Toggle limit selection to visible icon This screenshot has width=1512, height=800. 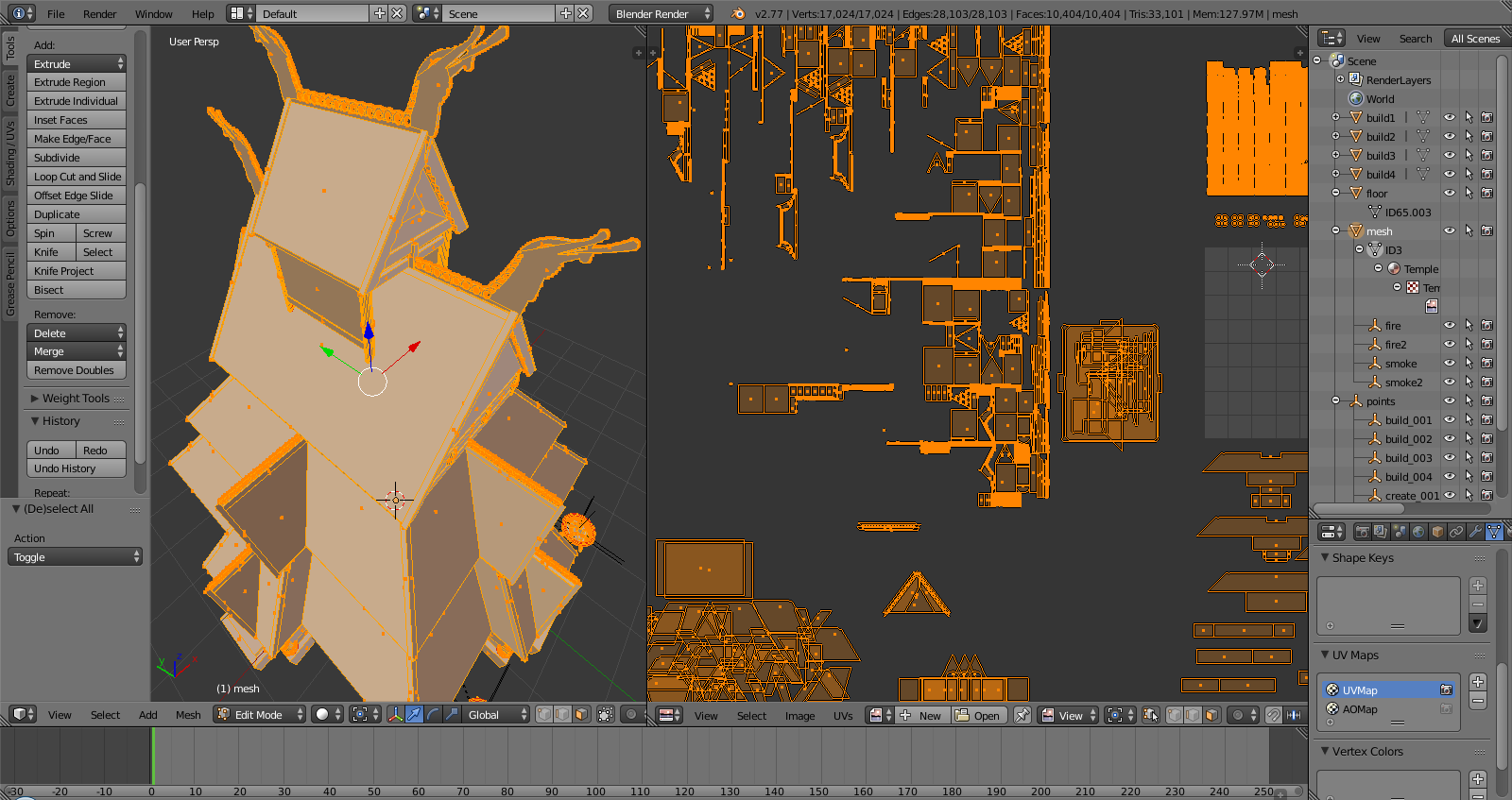[x=606, y=715]
